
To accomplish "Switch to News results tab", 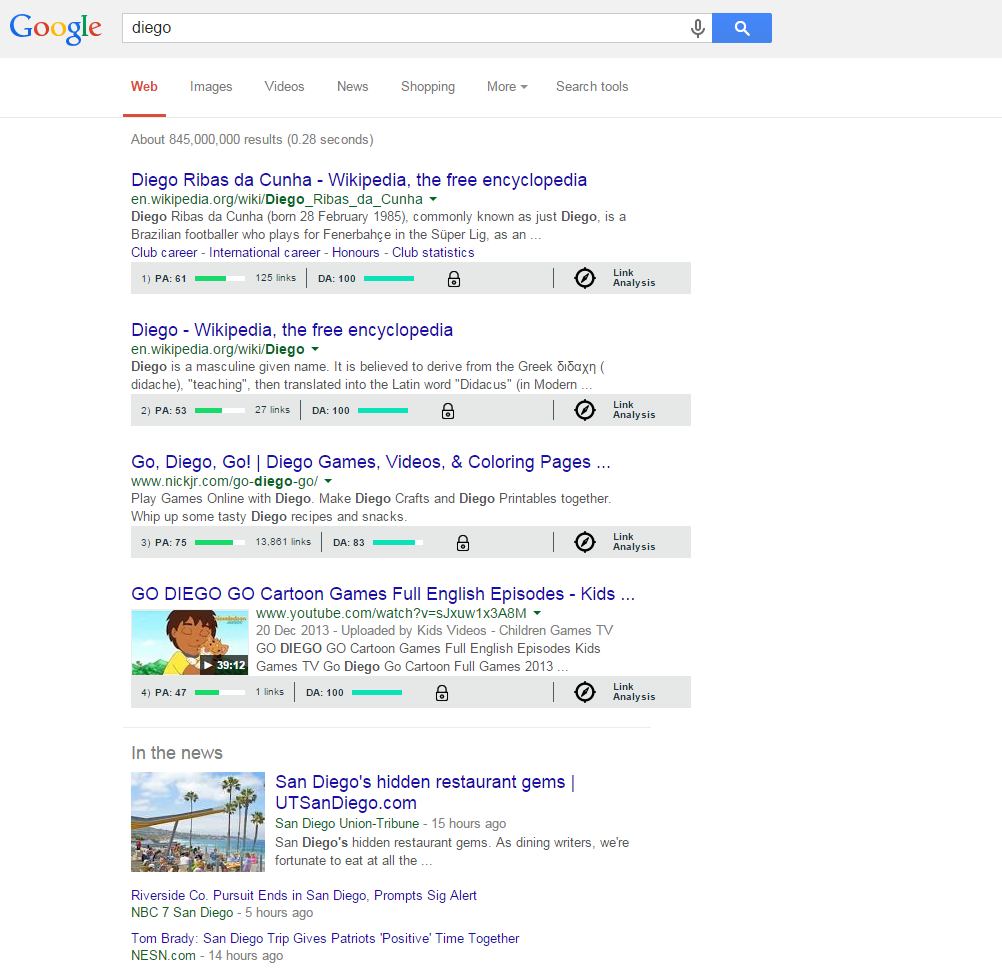I will click(353, 86).
